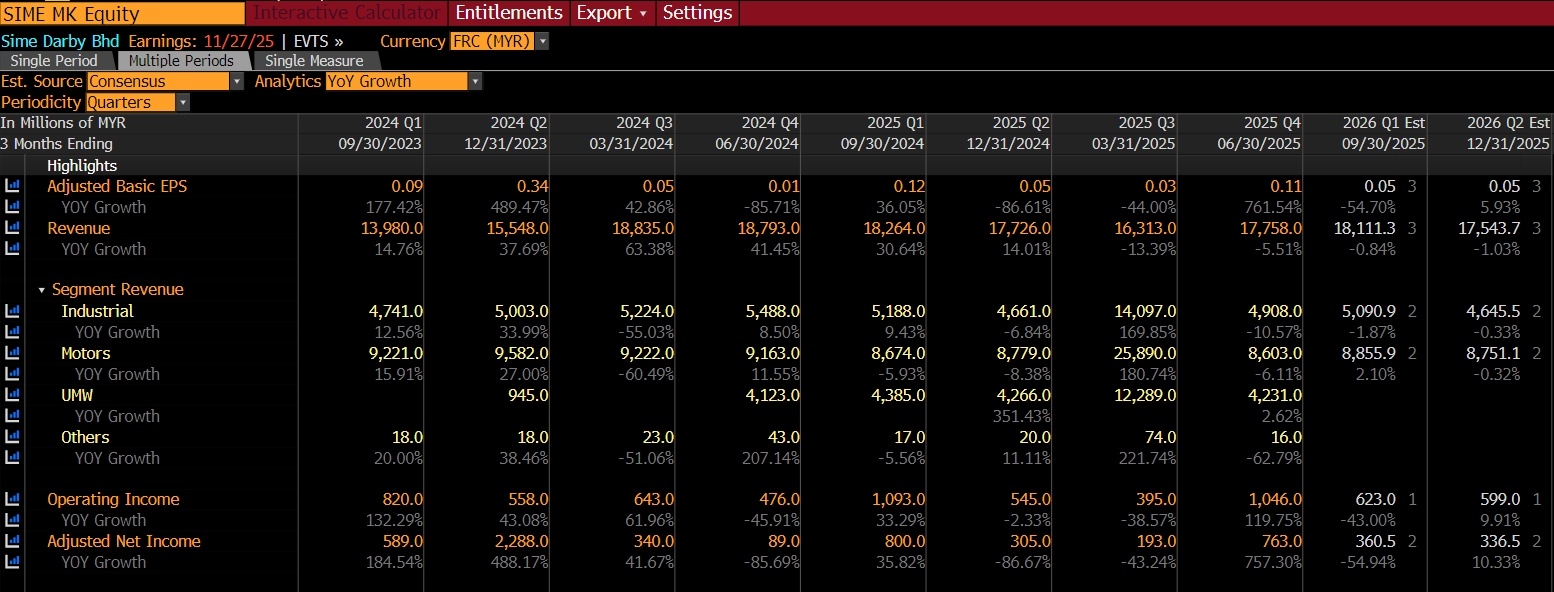Click the 2026 Q2 Est column header
Screen dimensions: 1554x592
[x=1509, y=123]
